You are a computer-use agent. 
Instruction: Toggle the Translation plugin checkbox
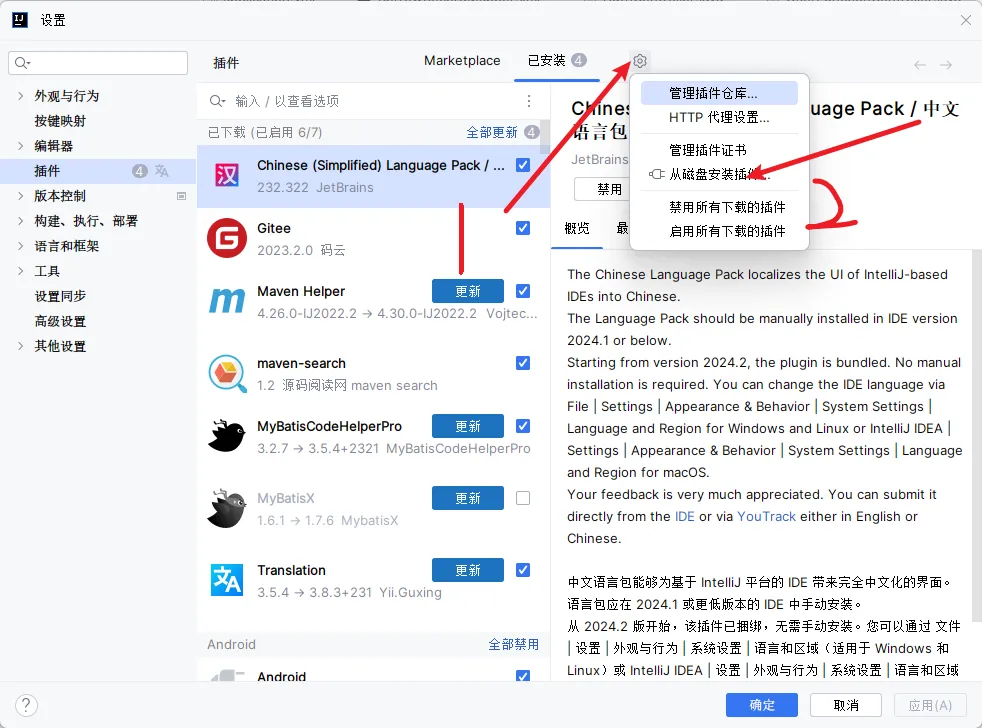pyautogui.click(x=523, y=570)
